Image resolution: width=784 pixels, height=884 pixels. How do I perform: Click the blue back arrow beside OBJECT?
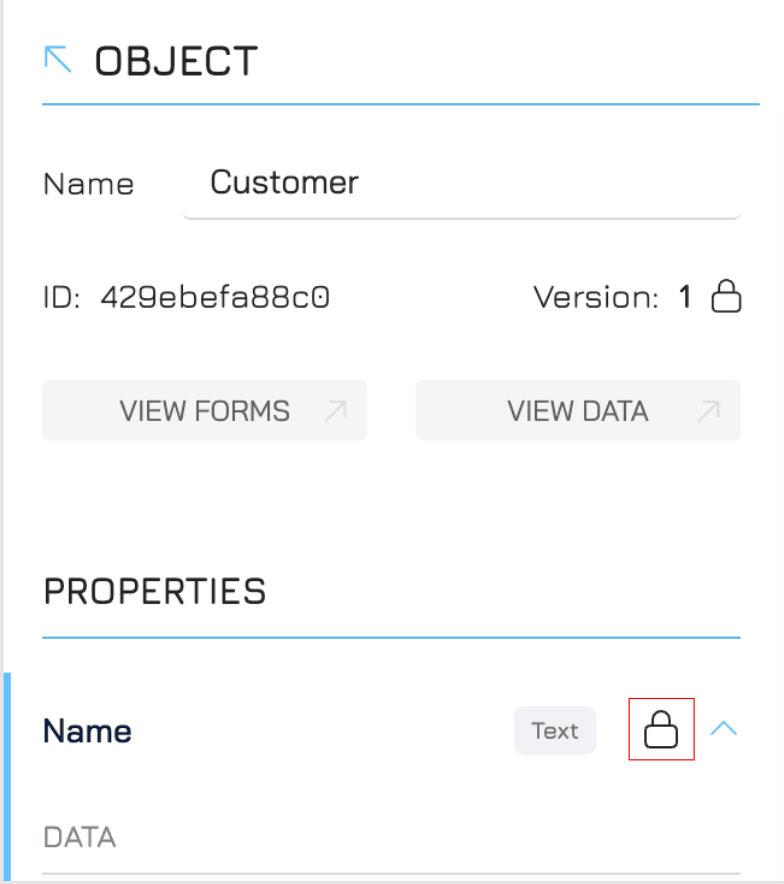[x=57, y=59]
